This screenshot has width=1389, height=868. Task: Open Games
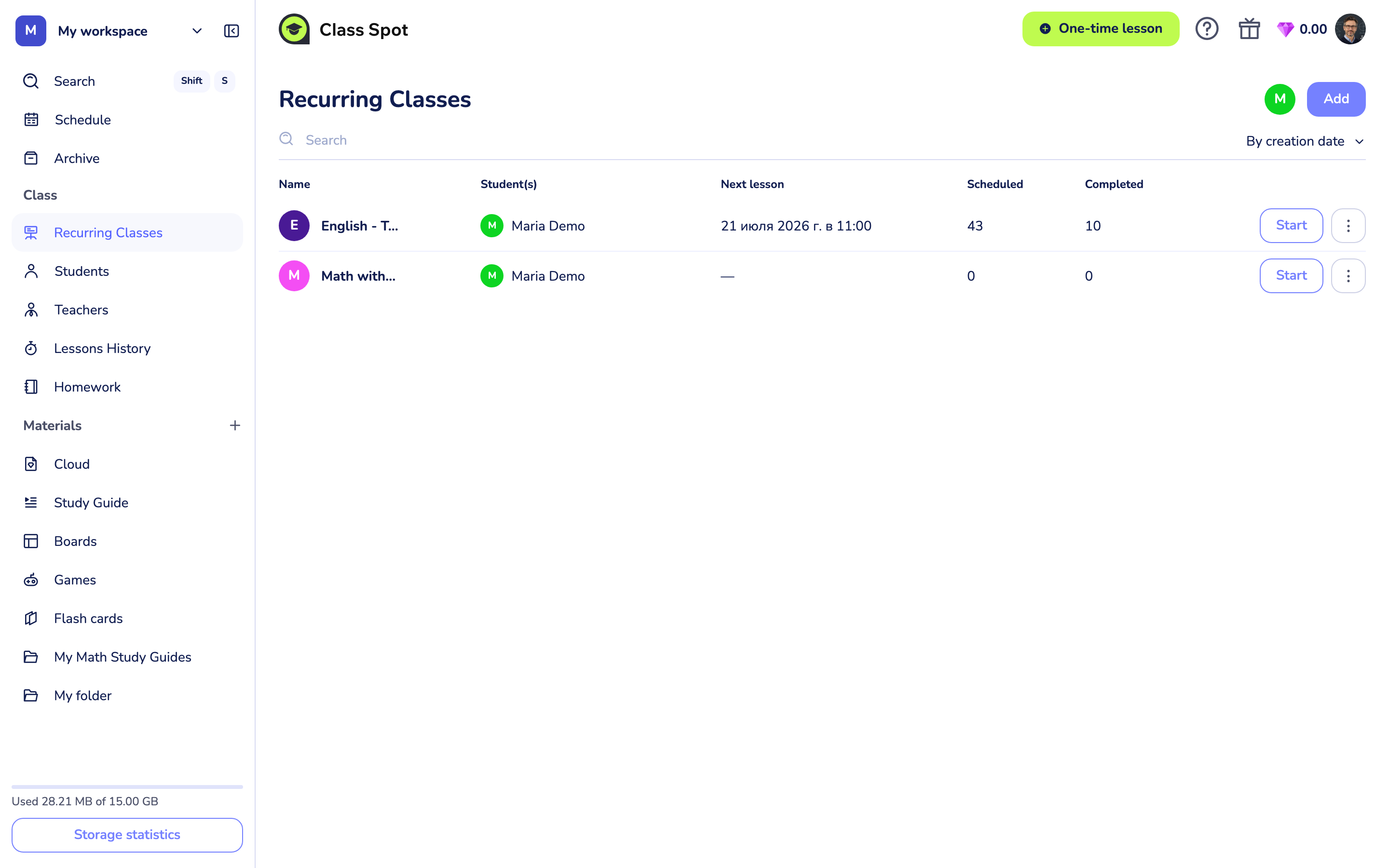tap(127, 580)
